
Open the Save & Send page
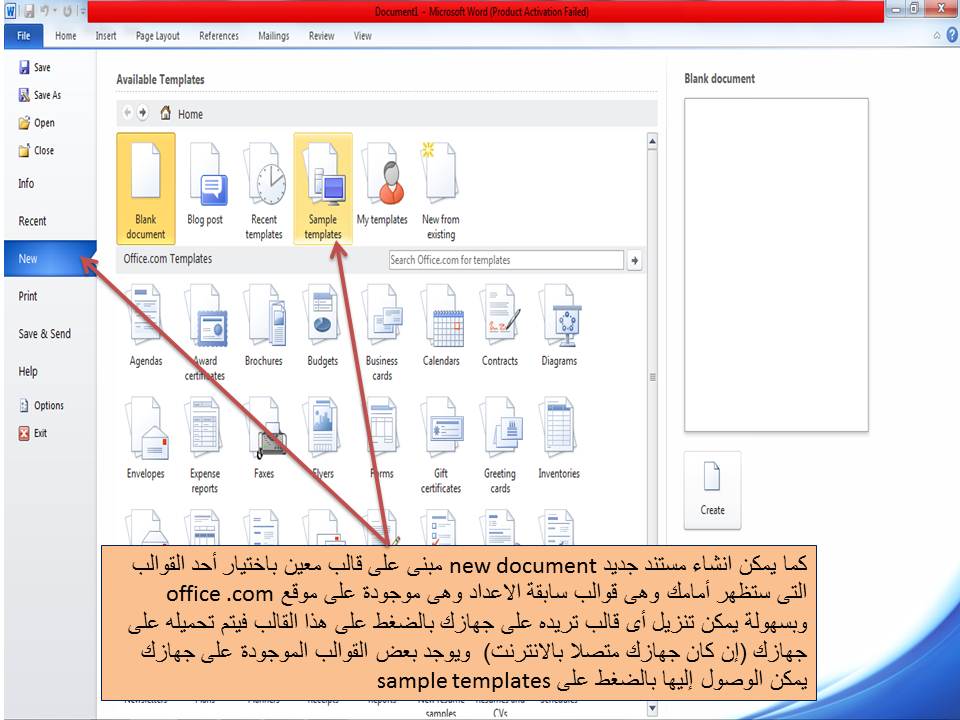click(45, 334)
